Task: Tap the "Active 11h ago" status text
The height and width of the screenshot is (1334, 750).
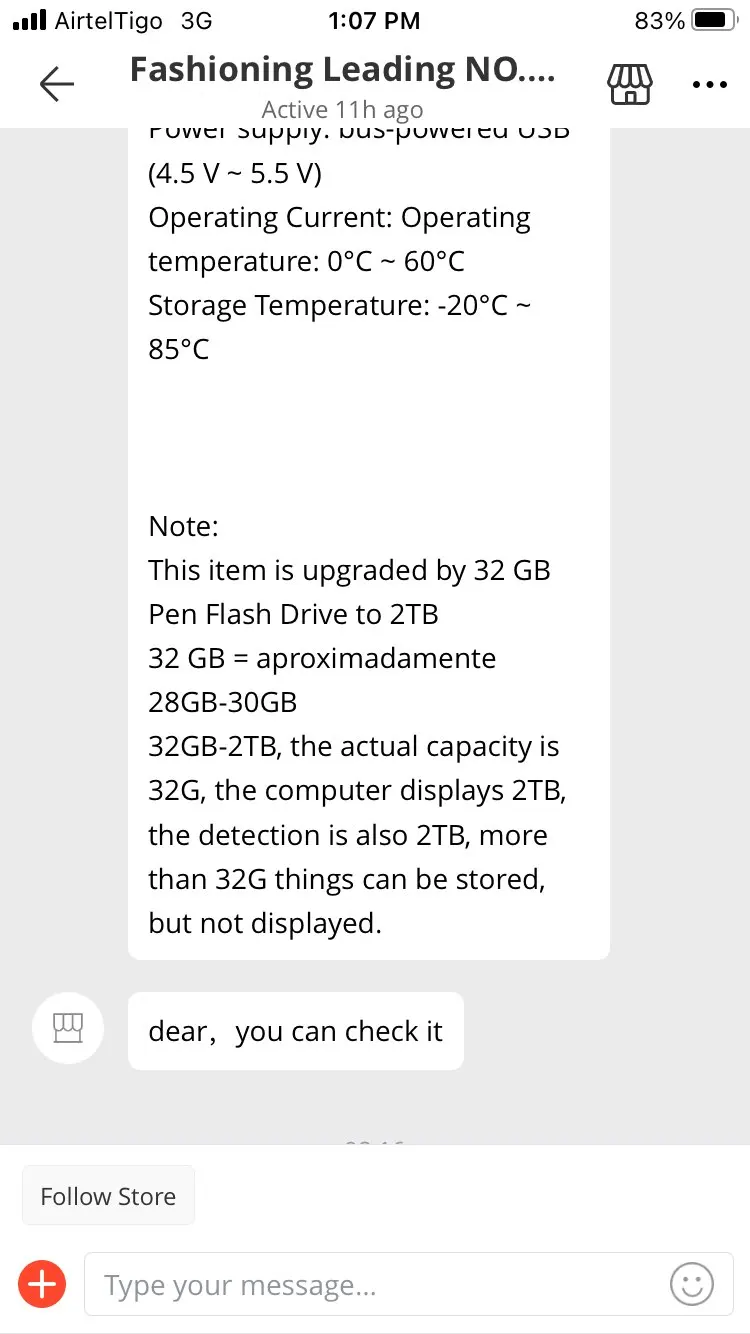Action: point(342,110)
